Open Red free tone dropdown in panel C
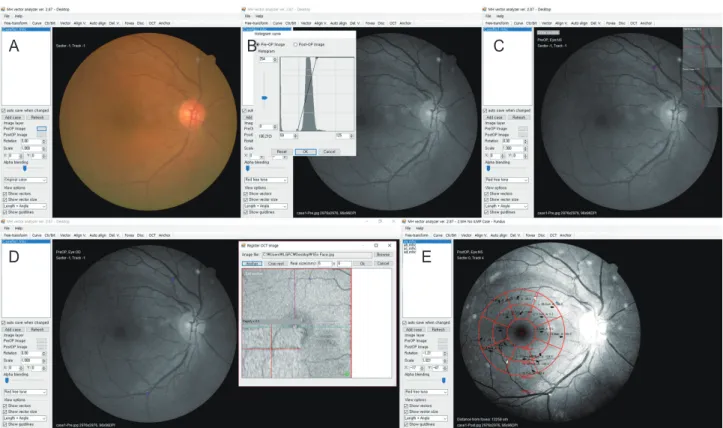 (507, 180)
